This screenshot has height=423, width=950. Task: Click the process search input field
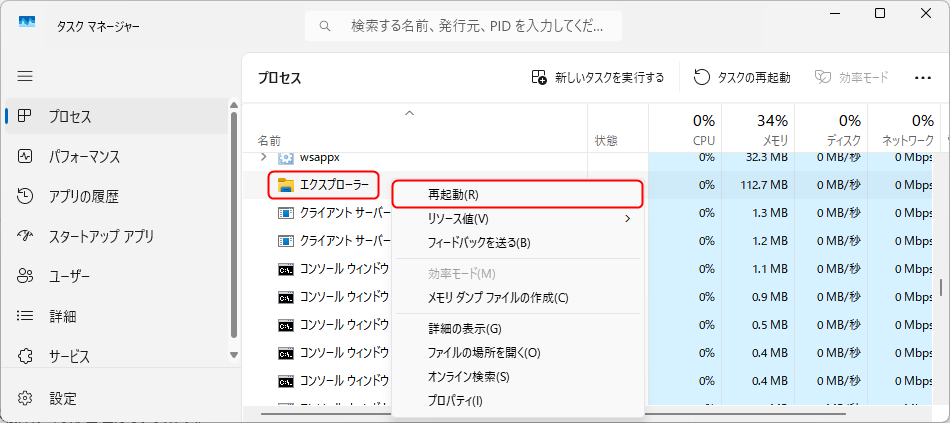(463, 26)
